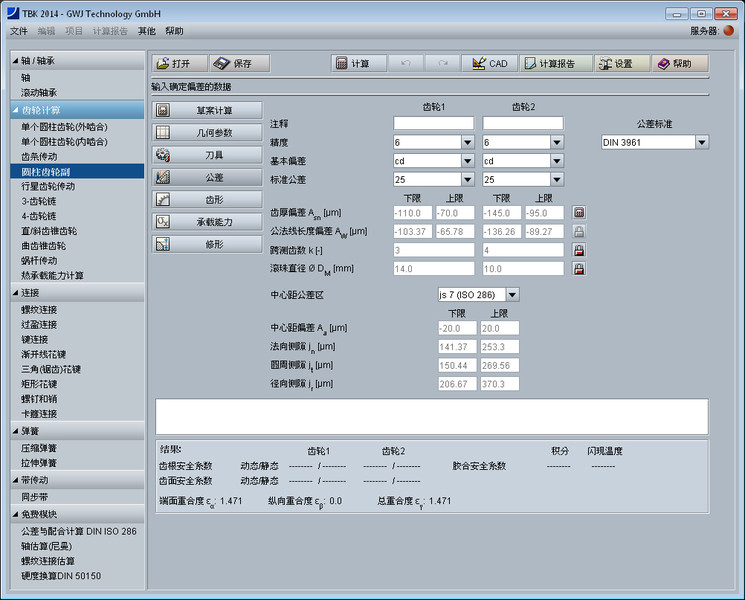
Task: Click the 帮助 help book button
Action: pos(680,63)
